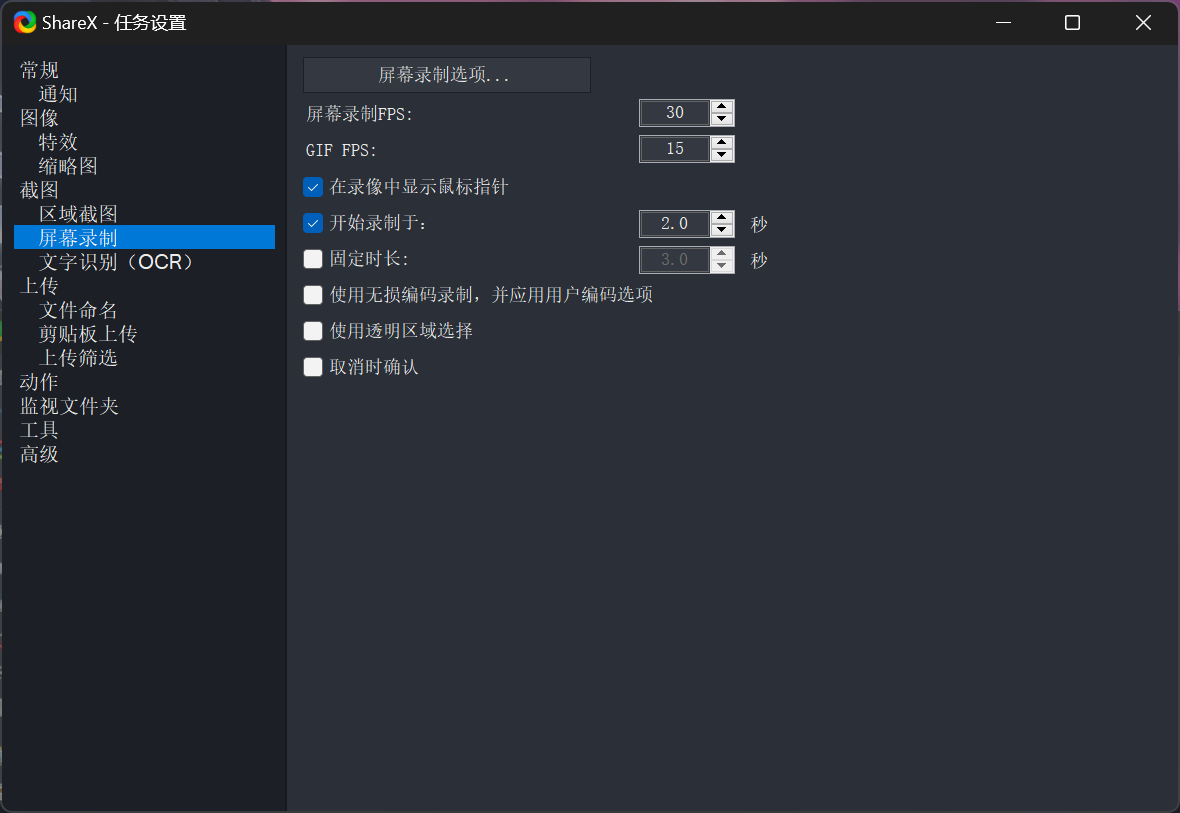Disable 在录像中显示鼠标指针 checkbox
The image size is (1180, 813).
[x=313, y=187]
